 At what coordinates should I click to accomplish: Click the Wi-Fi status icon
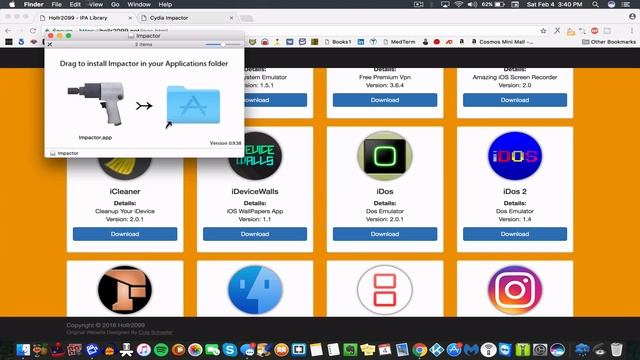tap(459, 4)
